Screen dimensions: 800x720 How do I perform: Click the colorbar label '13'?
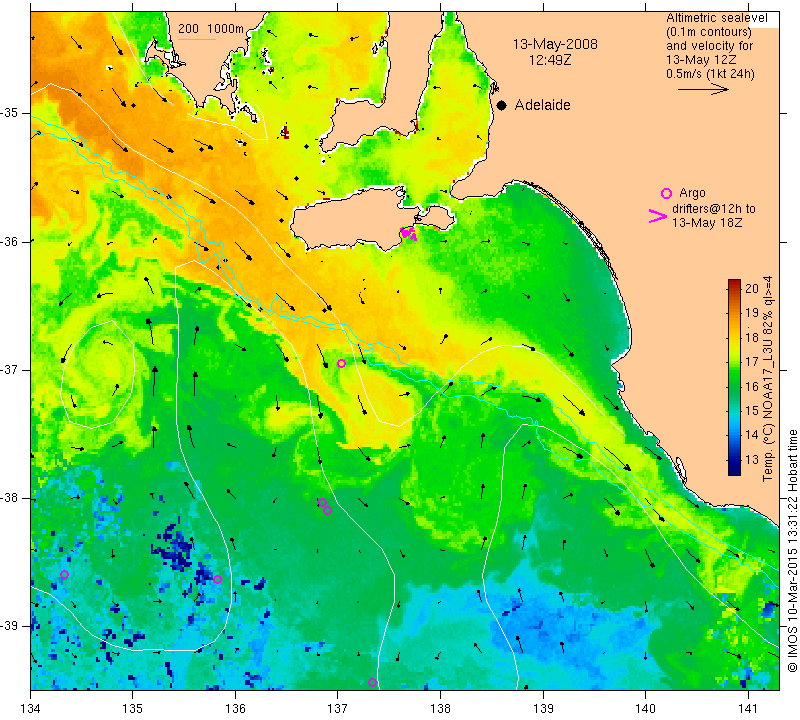(x=752, y=460)
